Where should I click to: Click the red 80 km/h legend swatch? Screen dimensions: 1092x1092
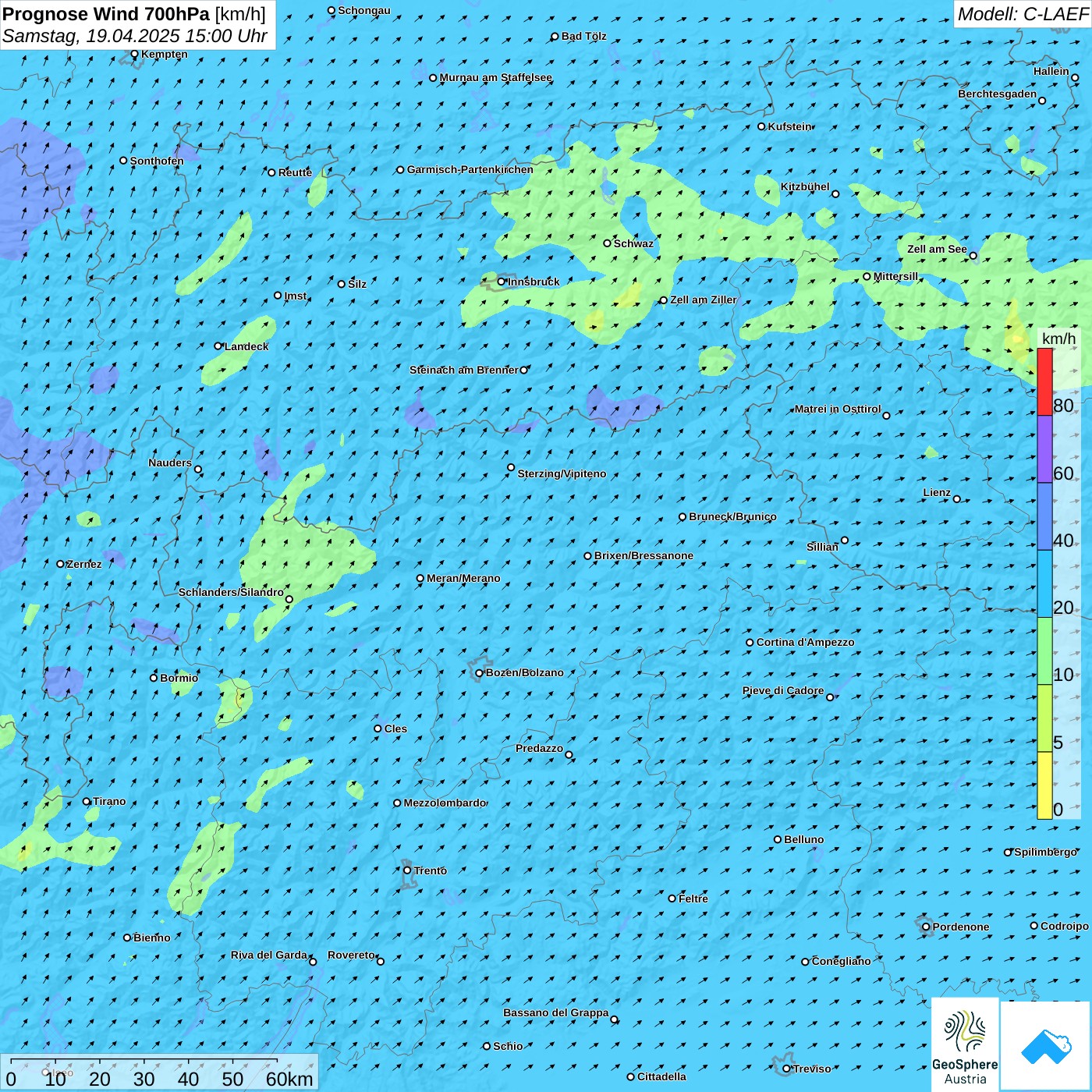[1044, 382]
